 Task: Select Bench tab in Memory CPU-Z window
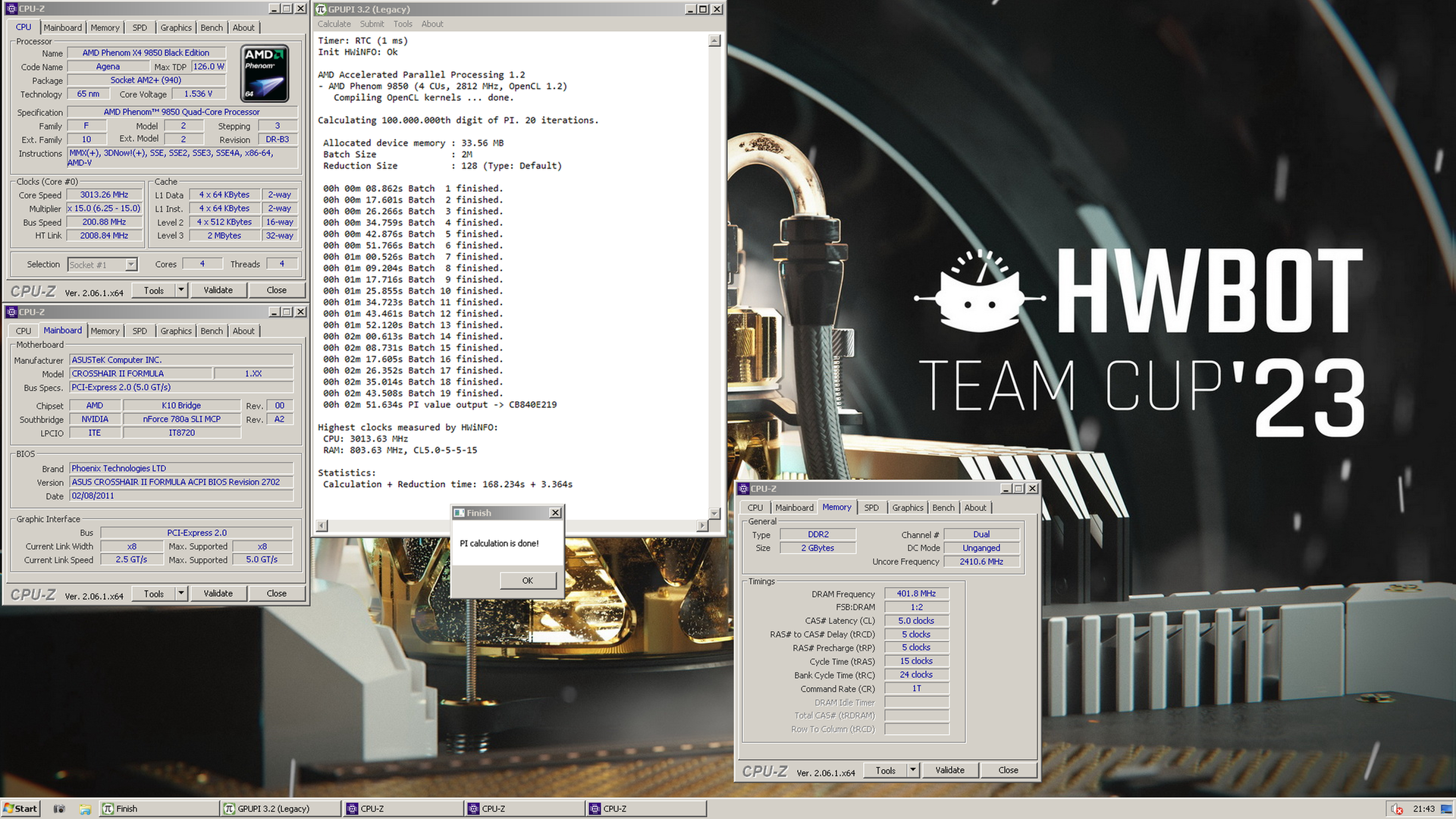(943, 507)
